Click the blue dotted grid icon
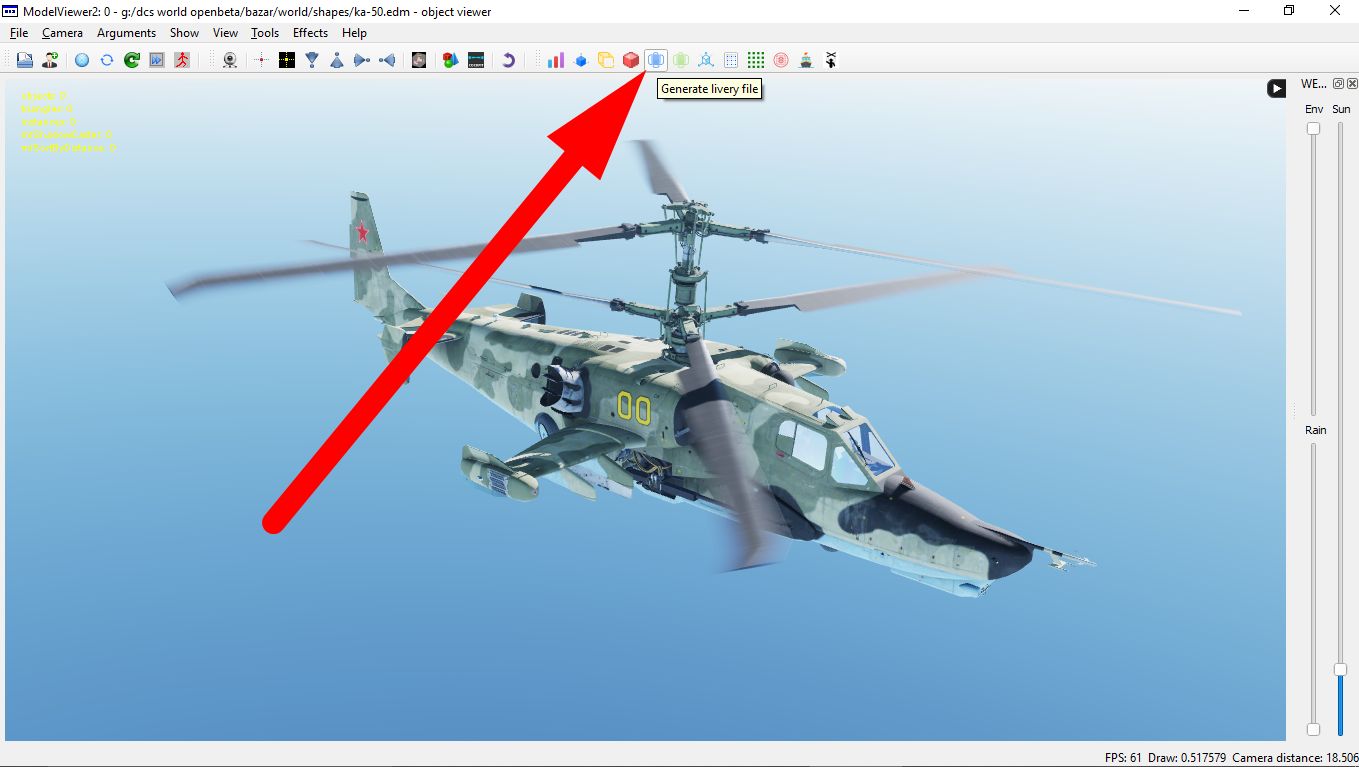 click(x=731, y=60)
